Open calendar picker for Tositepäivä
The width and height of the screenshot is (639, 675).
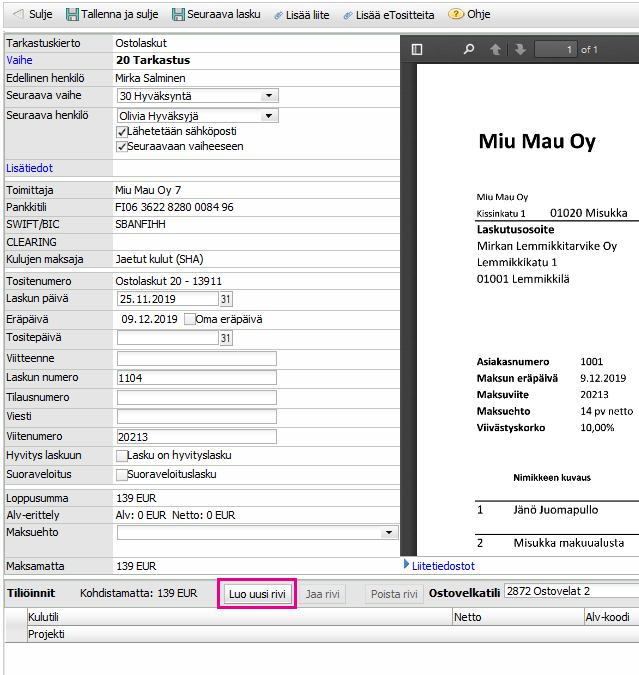coord(226,338)
